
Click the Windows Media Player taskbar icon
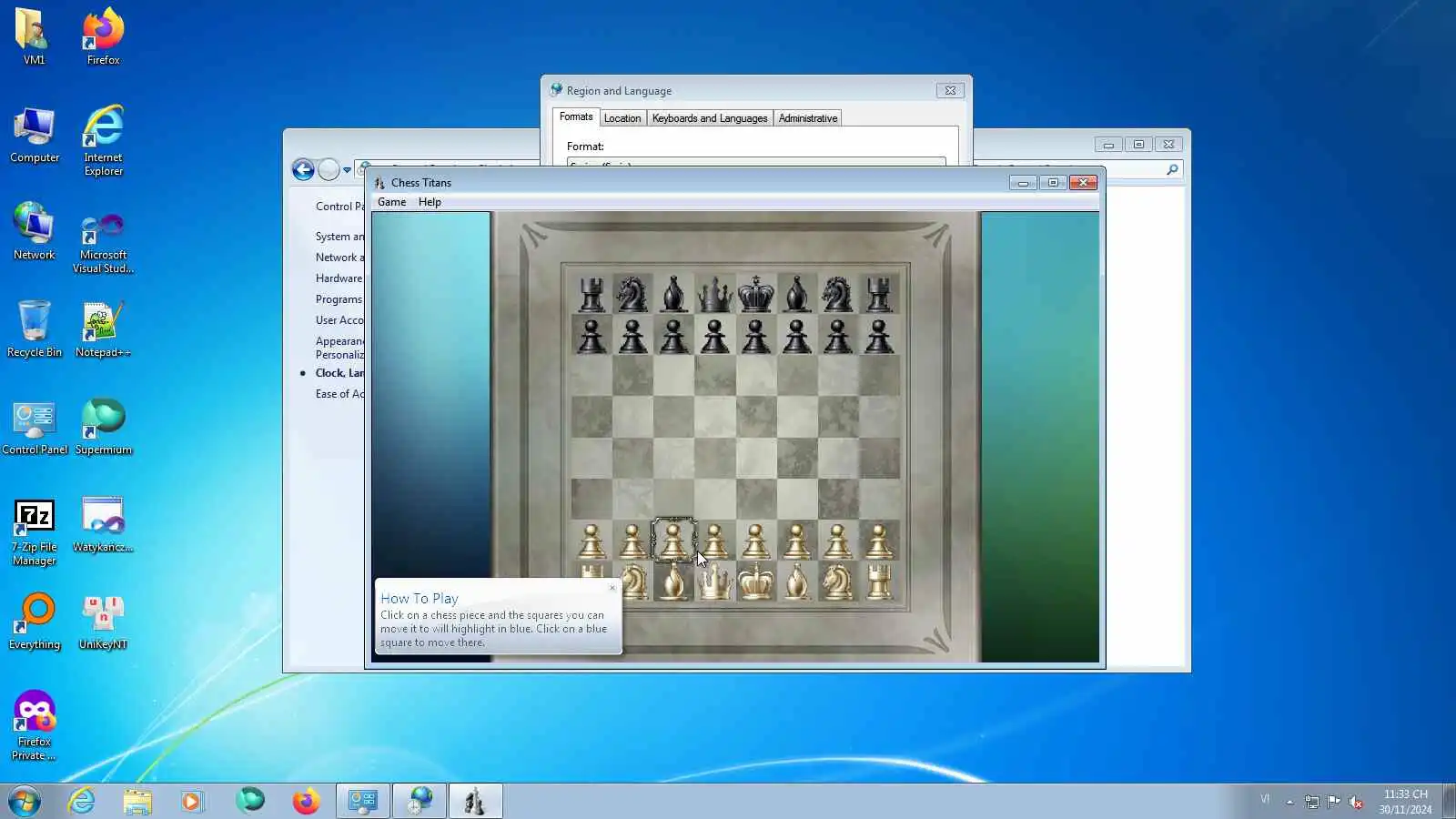pyautogui.click(x=192, y=802)
